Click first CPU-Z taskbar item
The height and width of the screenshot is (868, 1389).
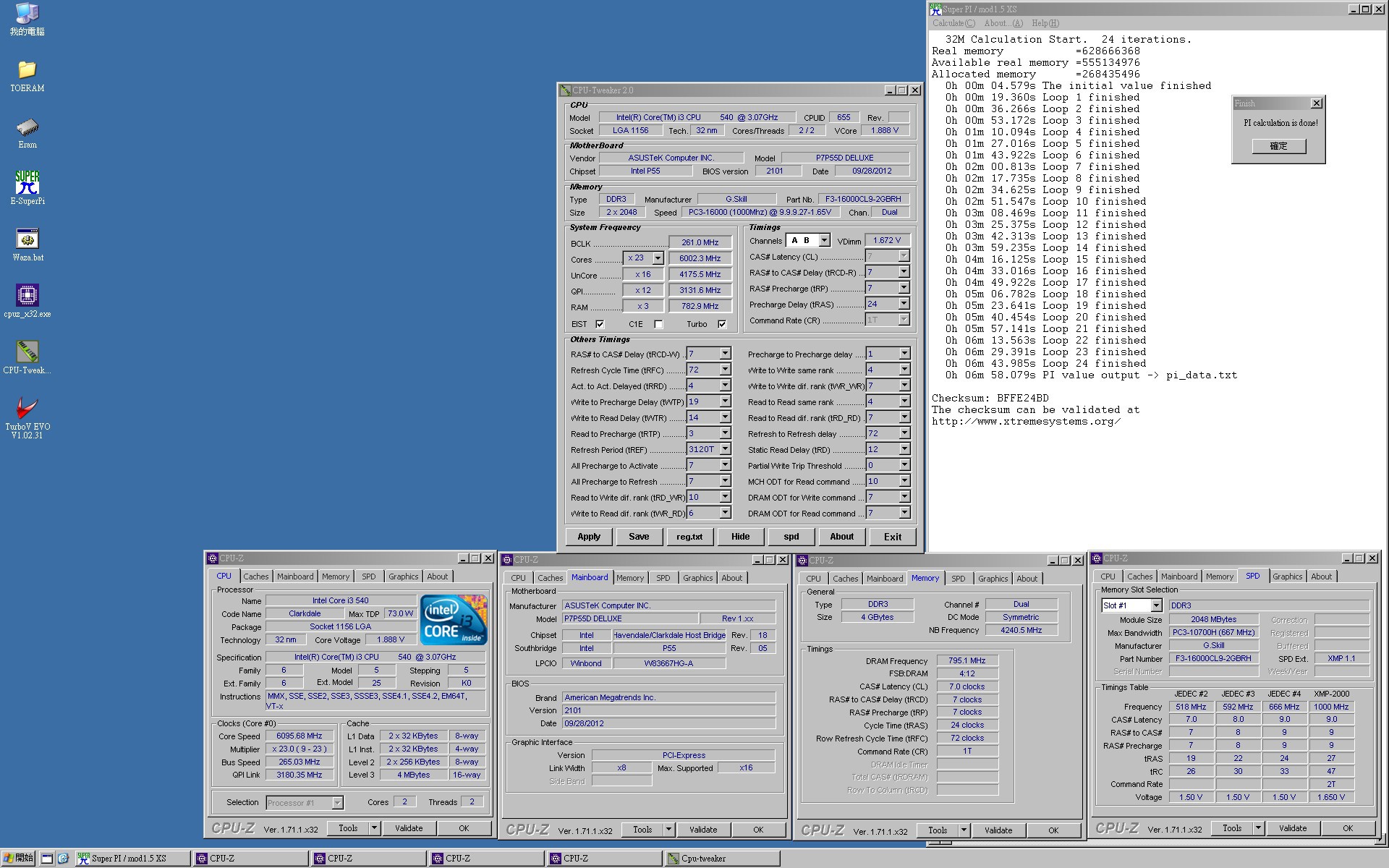tap(250, 859)
